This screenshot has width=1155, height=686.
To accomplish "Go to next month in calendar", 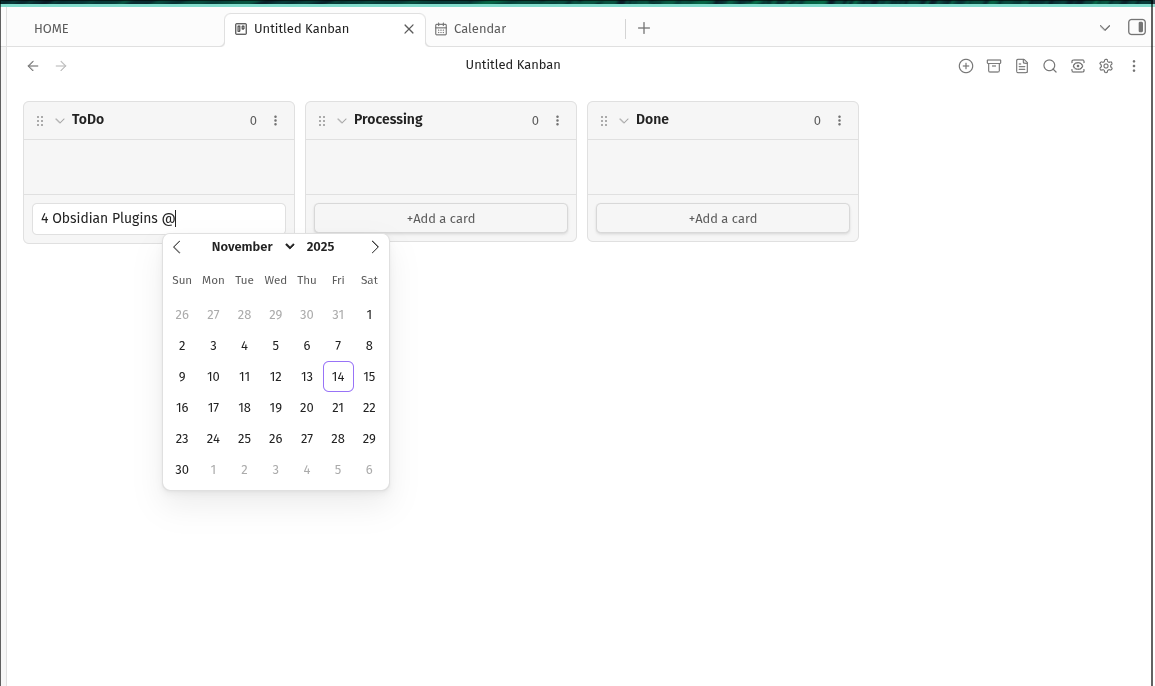I will (x=375, y=247).
